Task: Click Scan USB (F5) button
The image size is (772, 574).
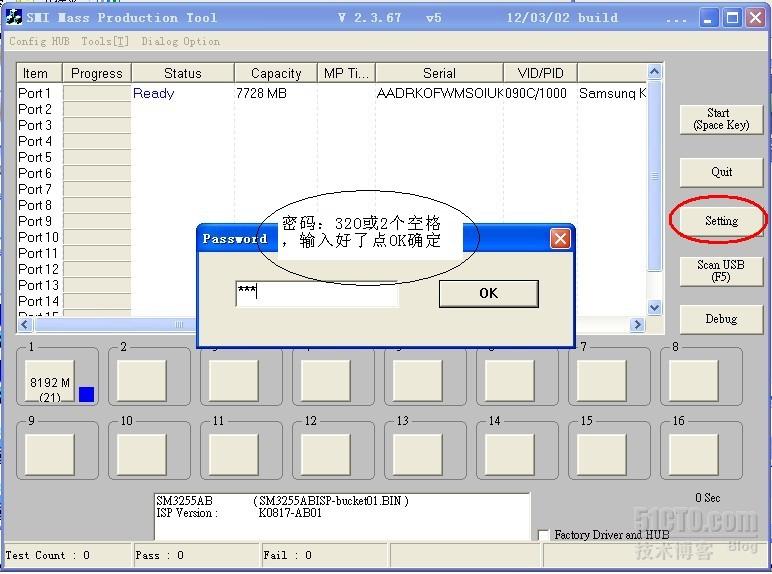Action: tap(721, 271)
